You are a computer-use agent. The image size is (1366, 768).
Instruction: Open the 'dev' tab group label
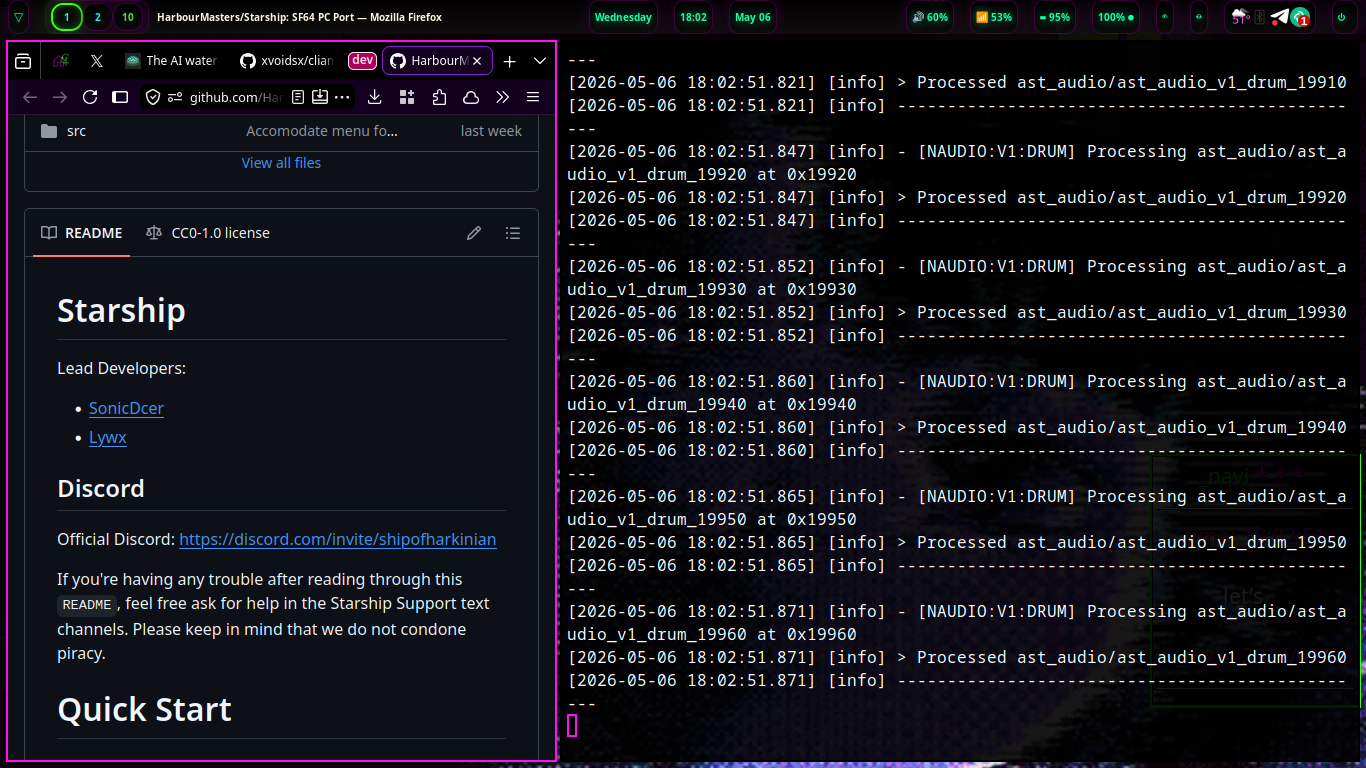[362, 61]
